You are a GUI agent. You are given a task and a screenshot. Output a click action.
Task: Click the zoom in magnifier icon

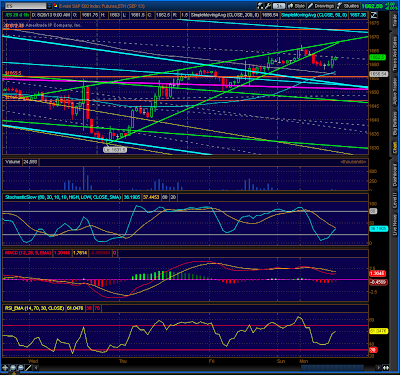(13, 368)
